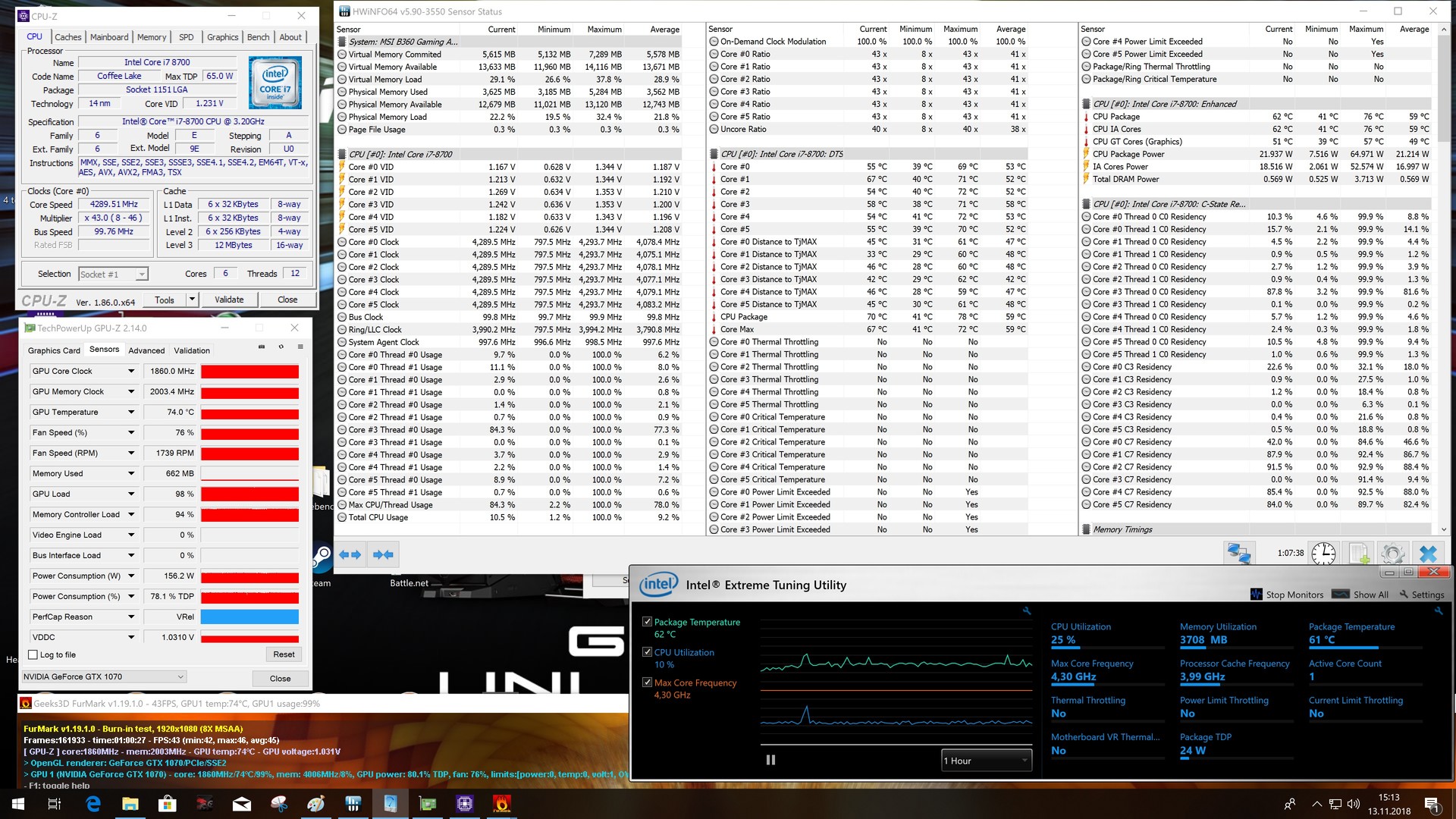Image resolution: width=1456 pixels, height=819 pixels.
Task: Toggle Max Core Frequency checkbox in XTU
Action: [x=647, y=682]
